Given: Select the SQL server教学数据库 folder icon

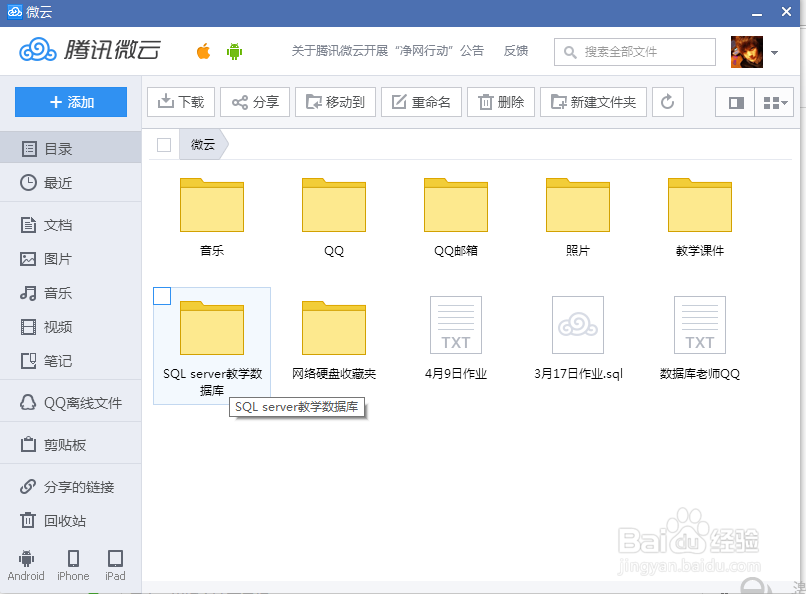Looking at the screenshot, I should point(212,327).
